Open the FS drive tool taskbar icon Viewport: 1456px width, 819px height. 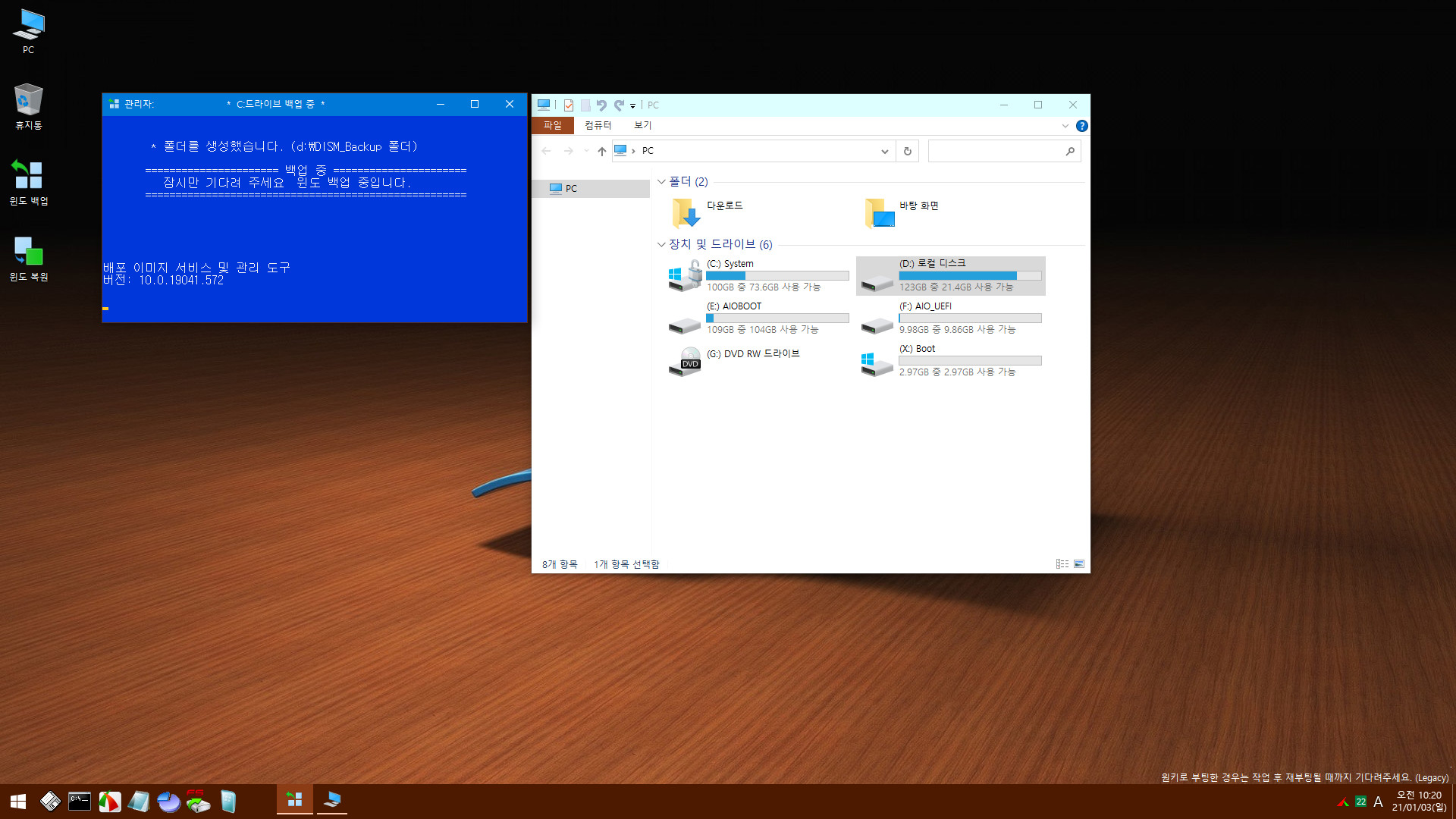click(198, 802)
